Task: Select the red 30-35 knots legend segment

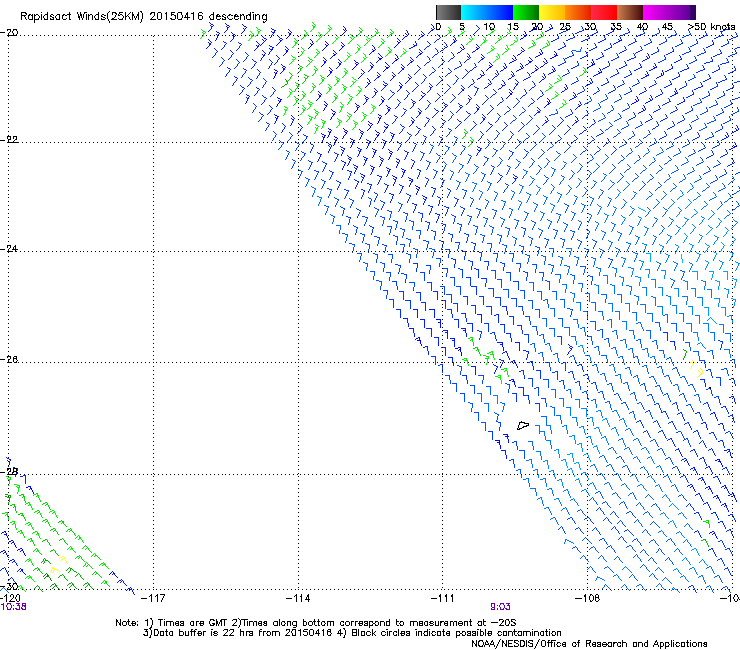Action: click(x=604, y=12)
